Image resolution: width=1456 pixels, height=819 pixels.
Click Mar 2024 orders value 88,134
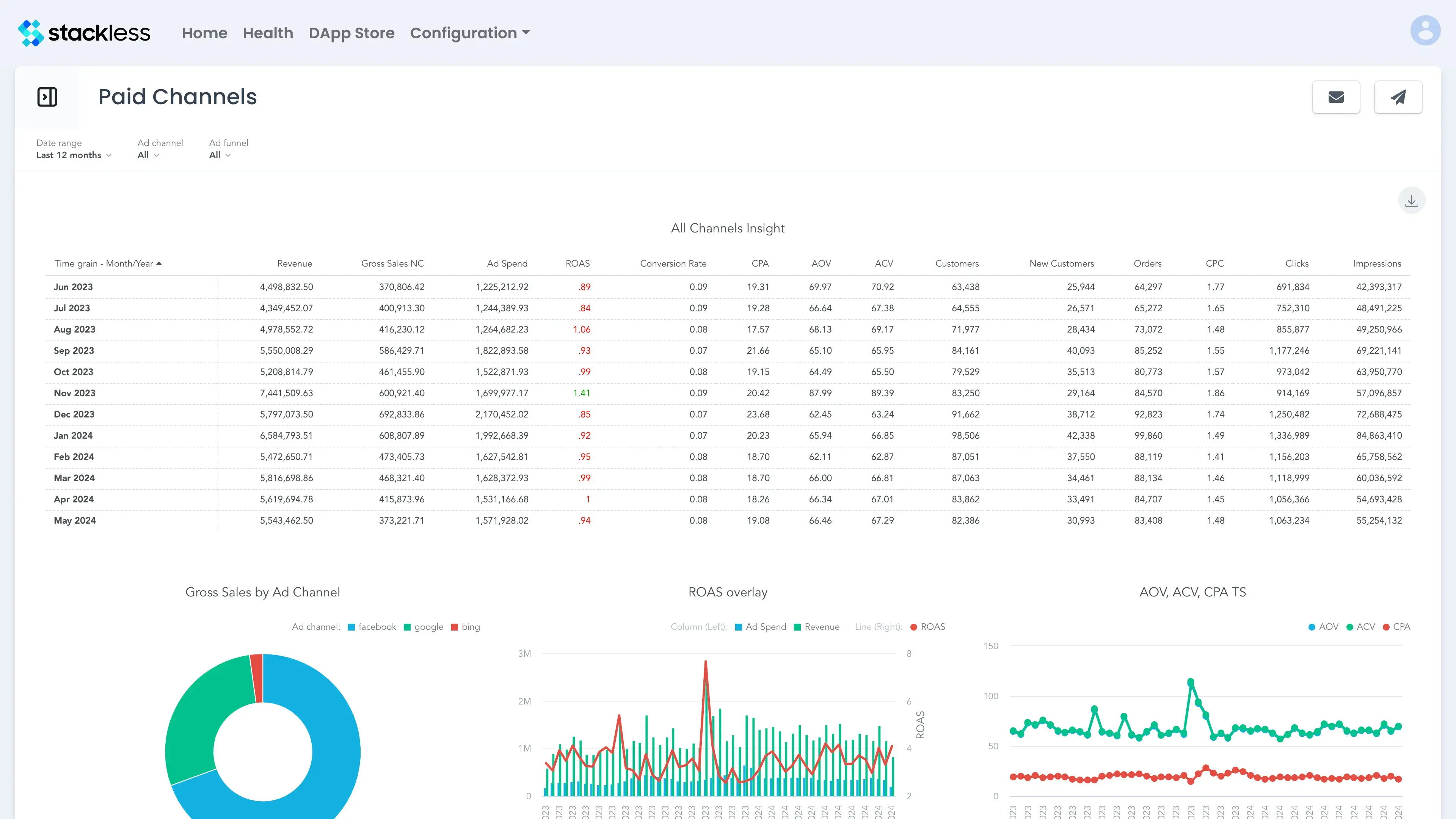tap(1148, 478)
